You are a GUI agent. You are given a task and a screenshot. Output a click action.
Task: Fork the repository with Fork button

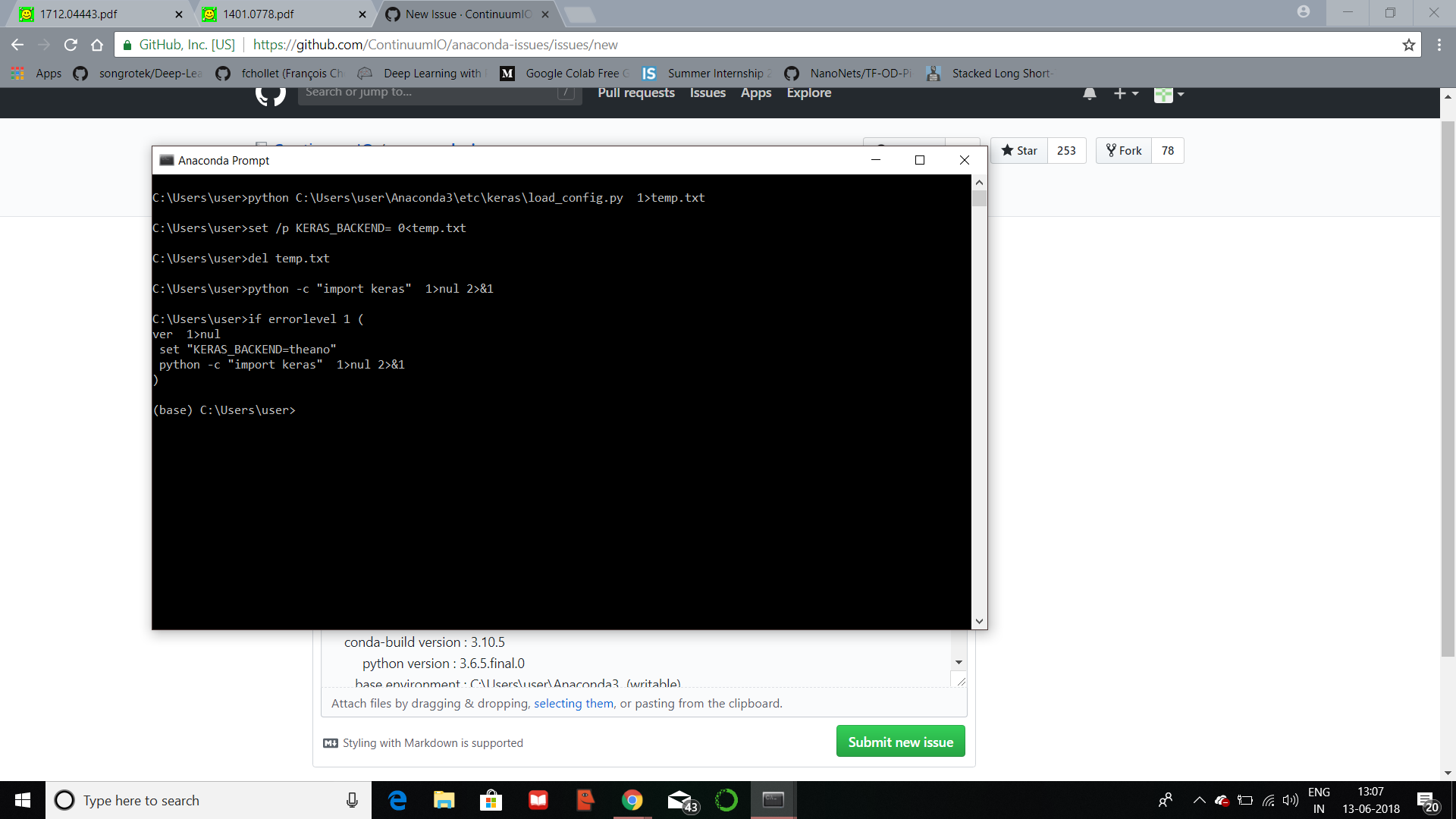(1124, 150)
